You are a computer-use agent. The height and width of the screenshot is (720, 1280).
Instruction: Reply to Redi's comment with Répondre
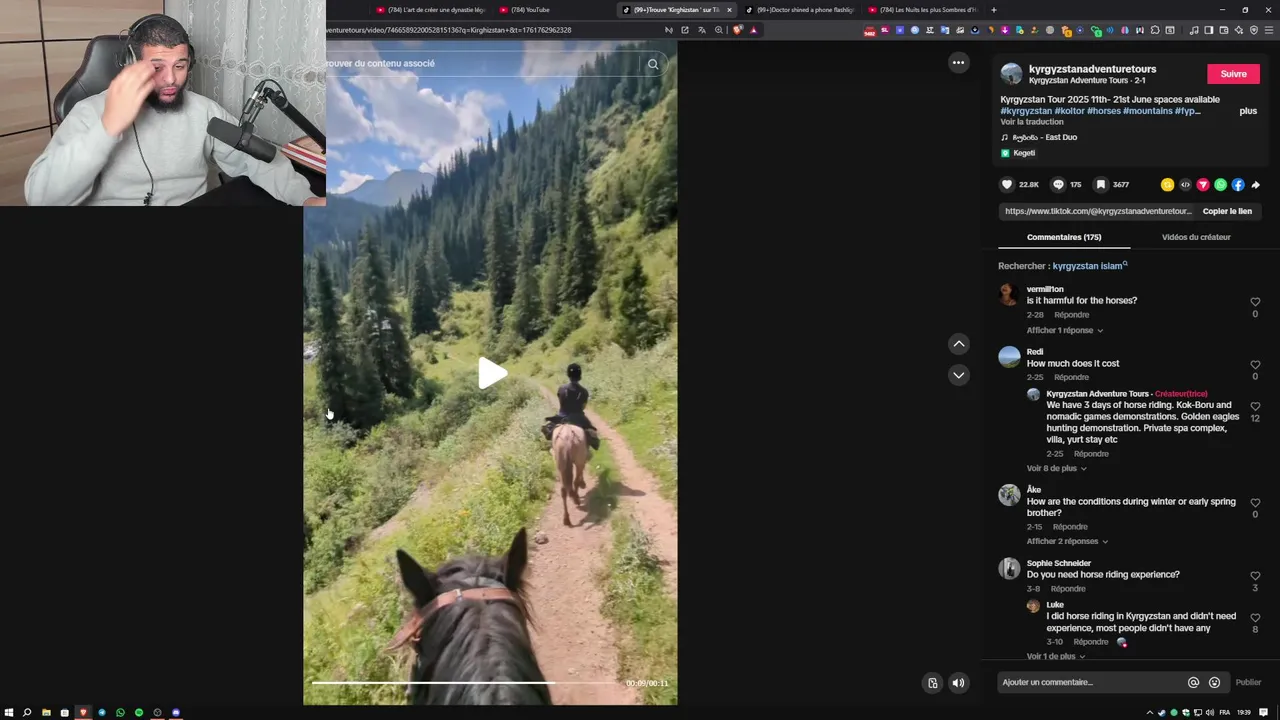point(1071,377)
